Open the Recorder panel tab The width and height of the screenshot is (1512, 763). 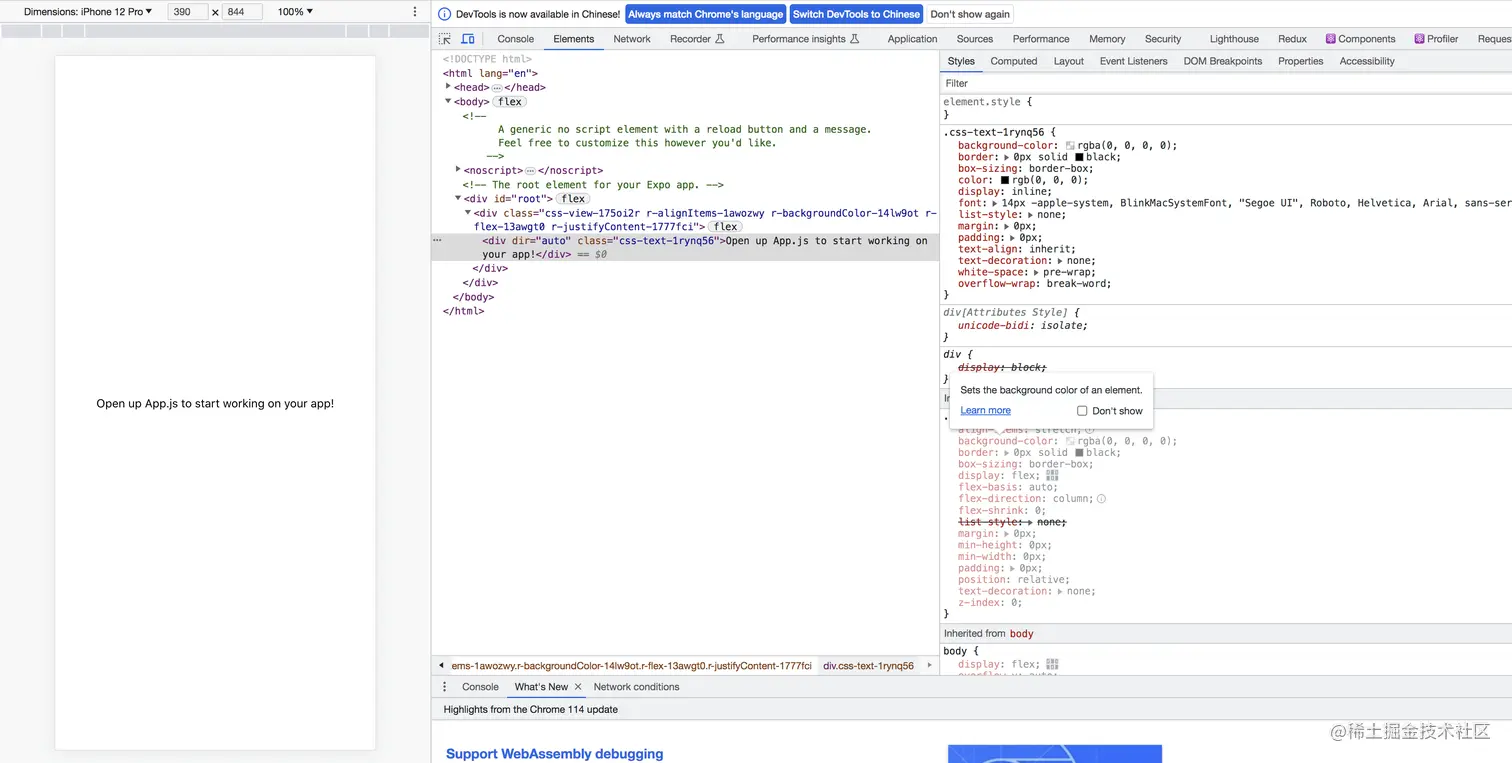point(697,39)
